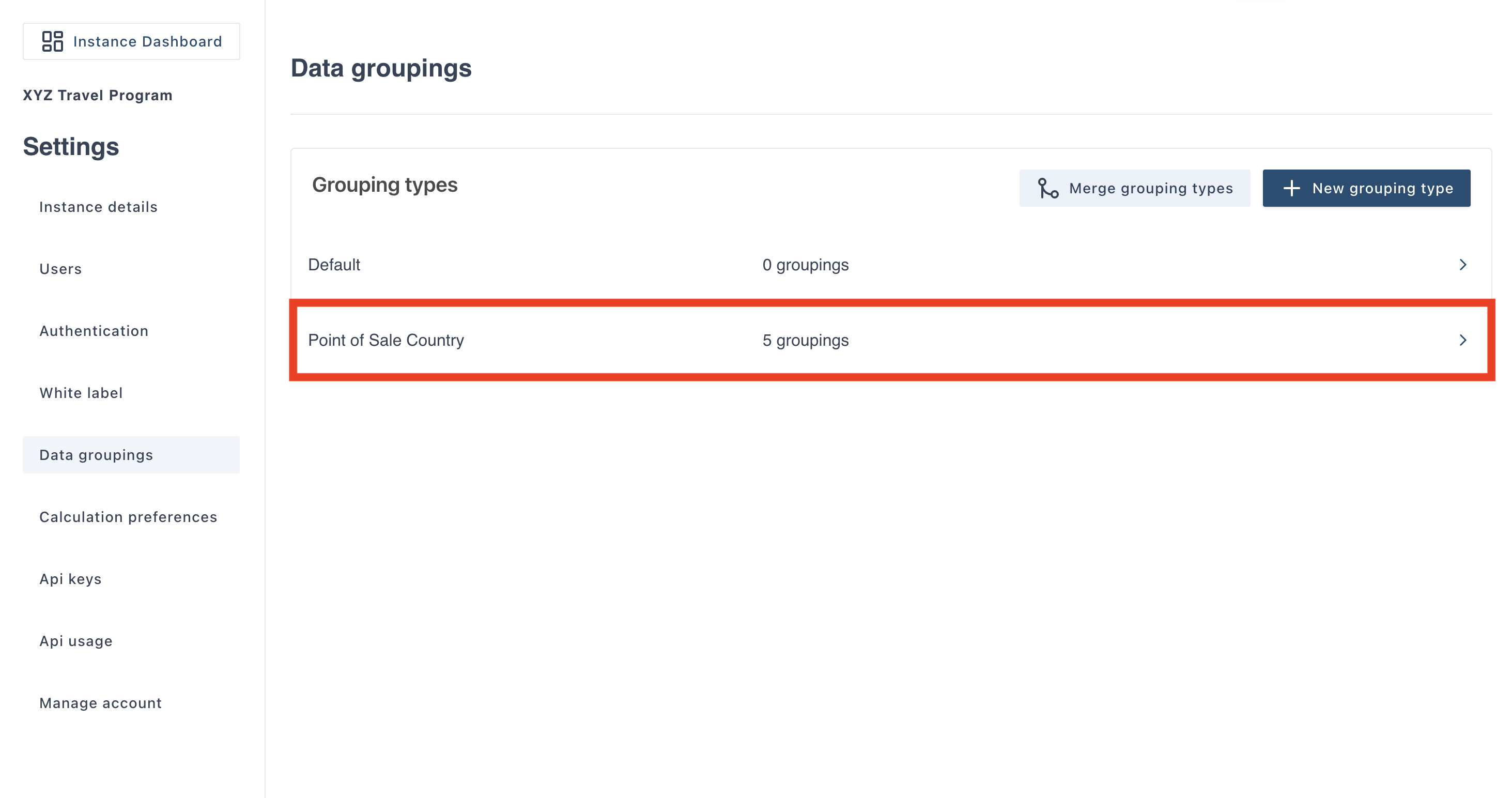
Task: Click the plus icon for new grouping type
Action: click(1291, 189)
